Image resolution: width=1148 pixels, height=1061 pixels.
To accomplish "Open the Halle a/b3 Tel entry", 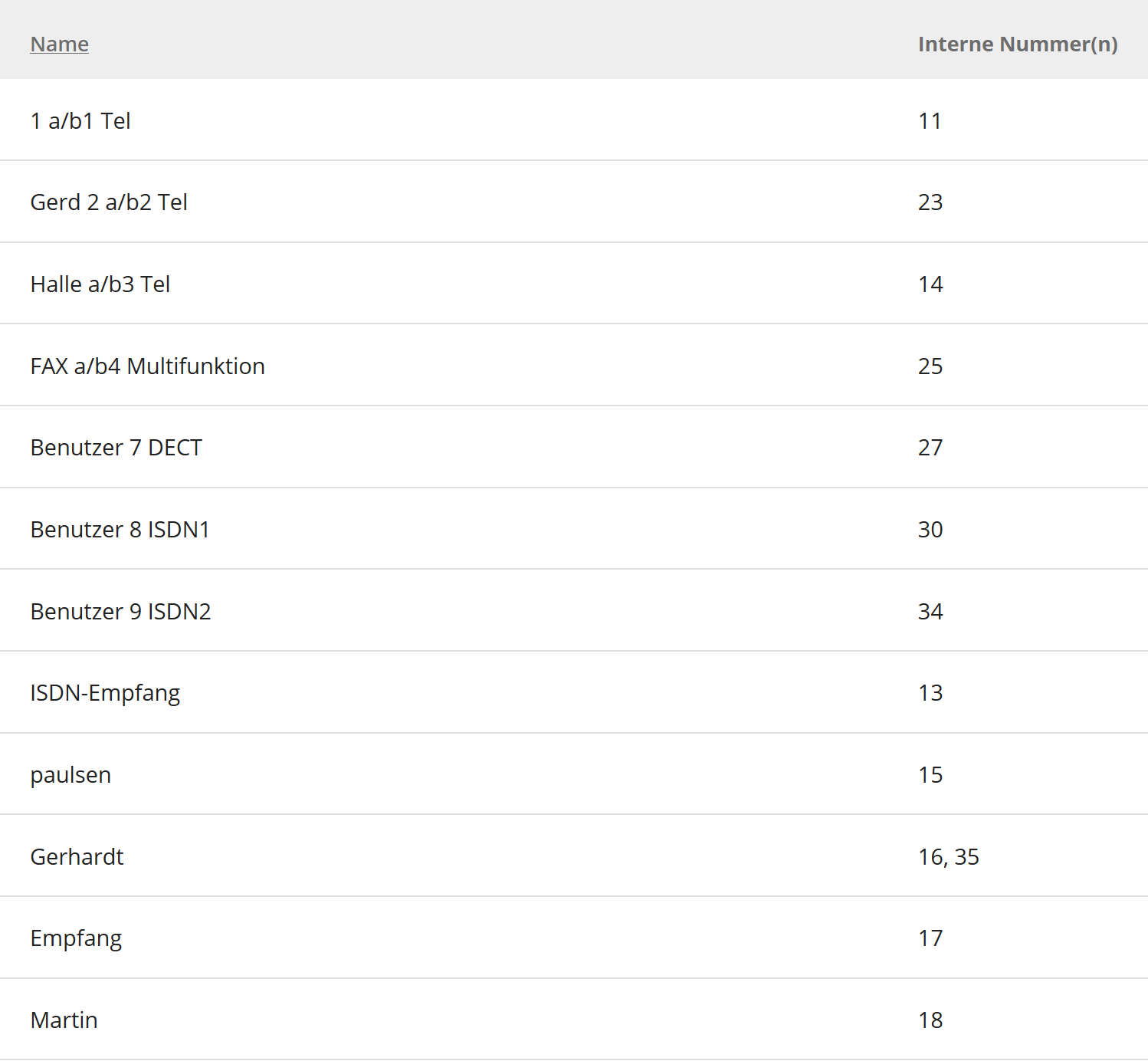I will click(x=100, y=284).
